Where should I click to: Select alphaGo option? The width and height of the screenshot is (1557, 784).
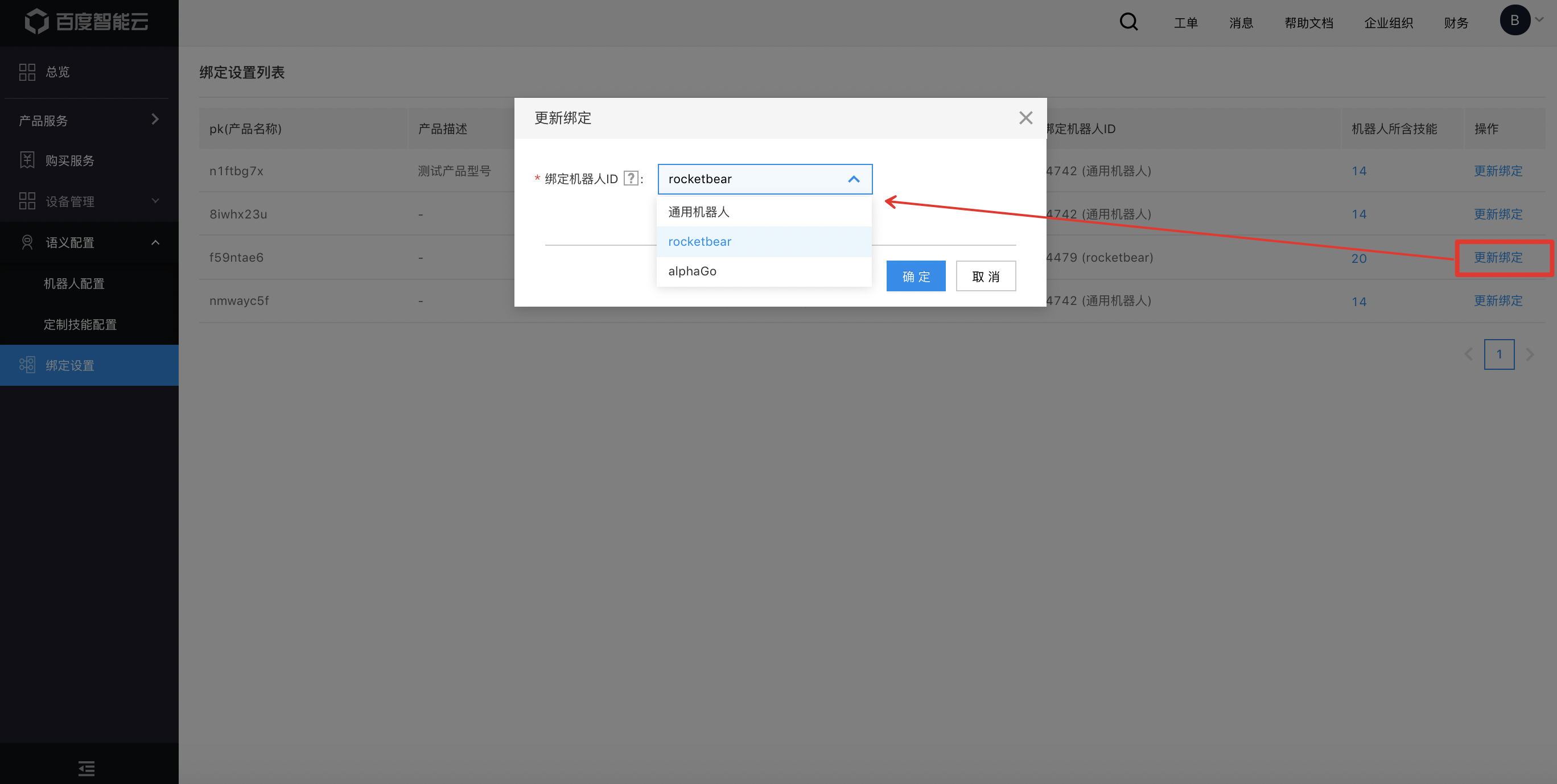pos(764,271)
